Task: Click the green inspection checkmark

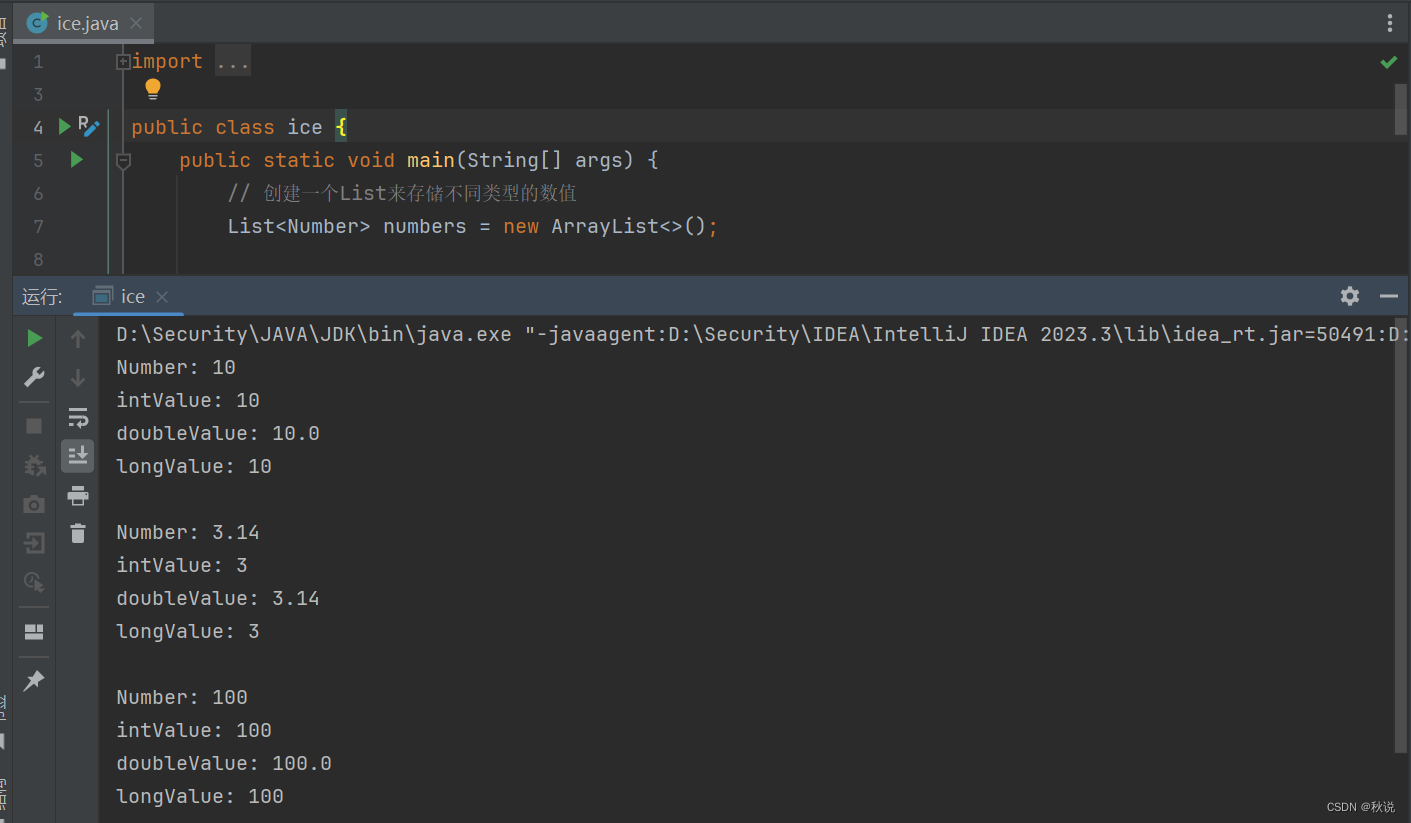Action: pos(1389,62)
